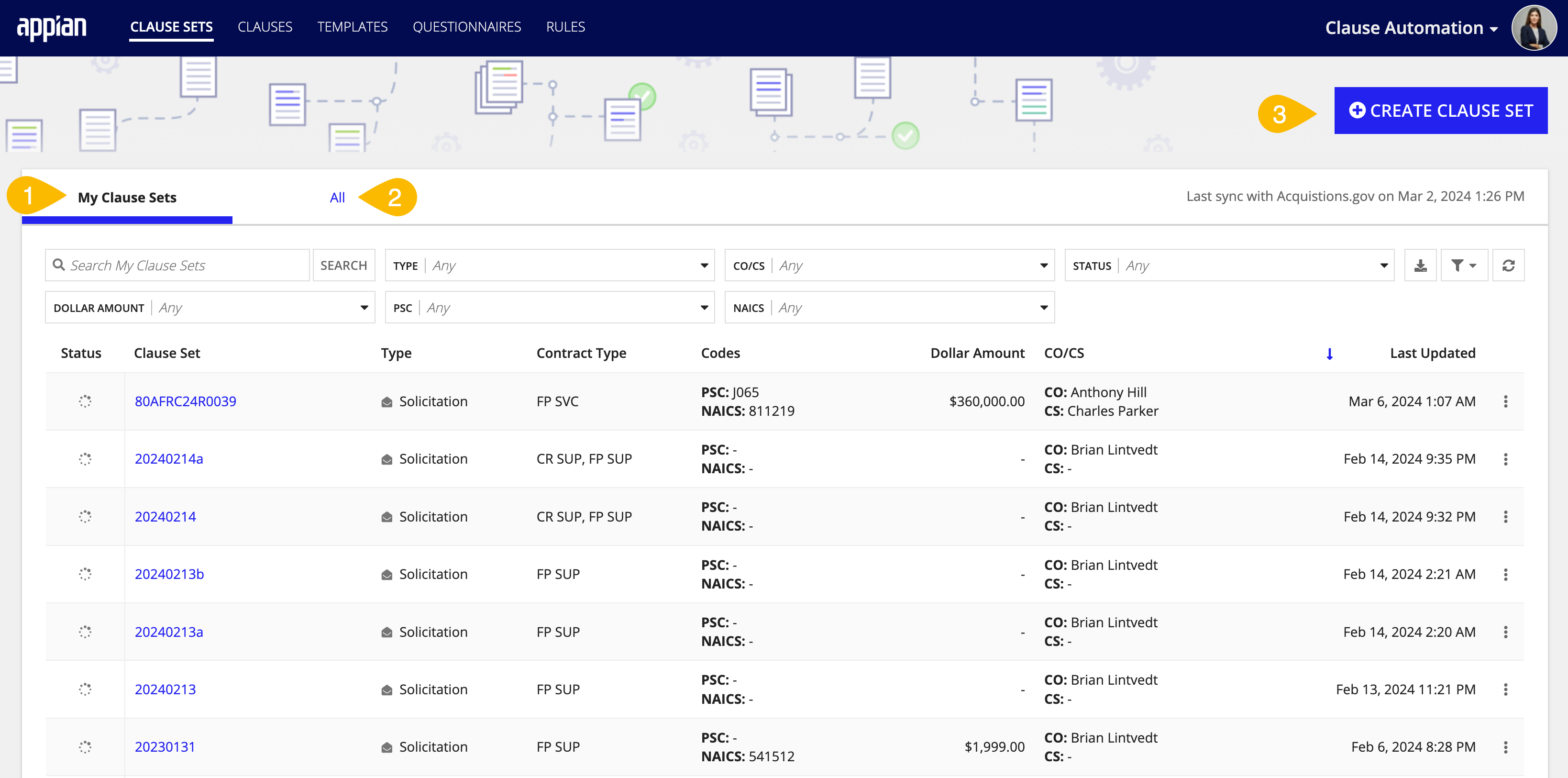Open clause set 80AFRC24R0039
The width and height of the screenshot is (1568, 778).
click(186, 402)
